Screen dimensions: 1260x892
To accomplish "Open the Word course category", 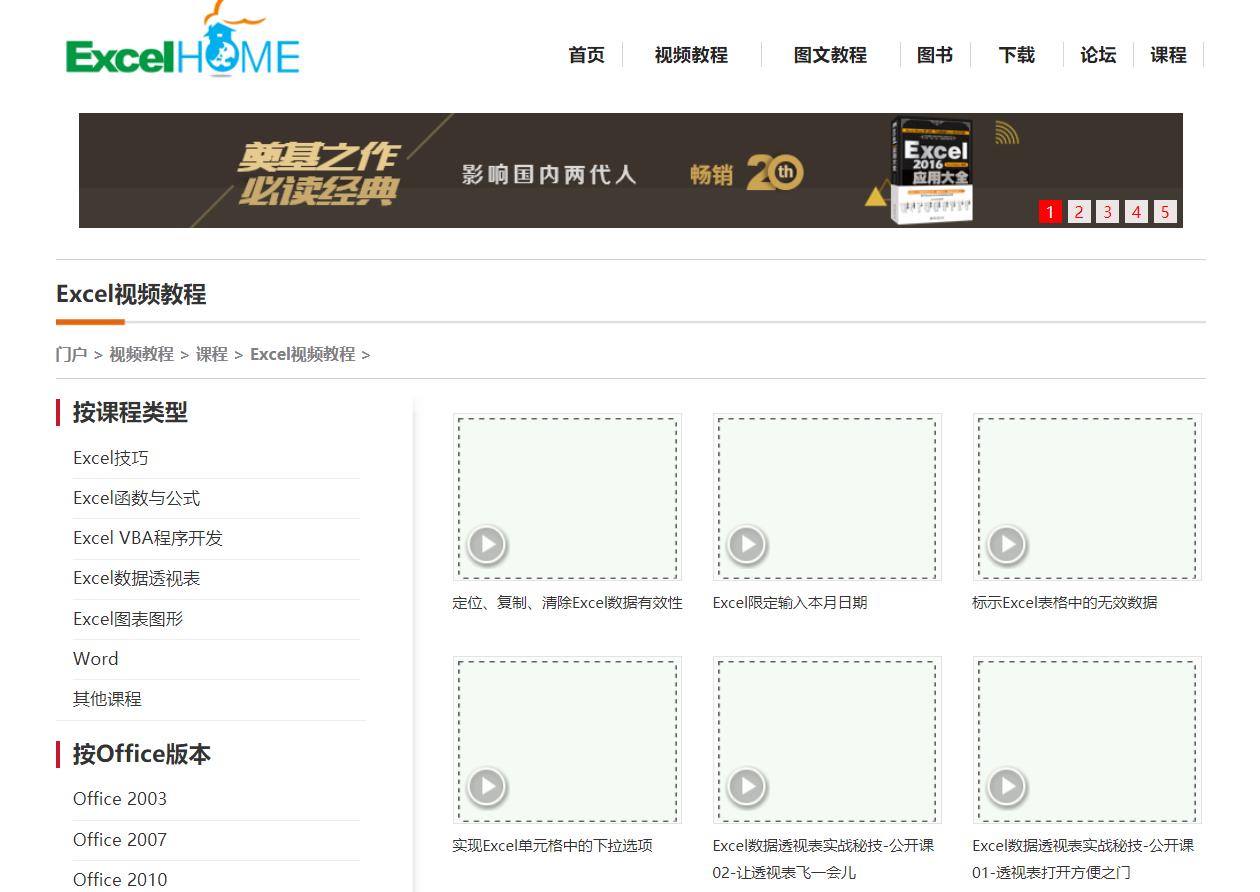I will pos(95,658).
